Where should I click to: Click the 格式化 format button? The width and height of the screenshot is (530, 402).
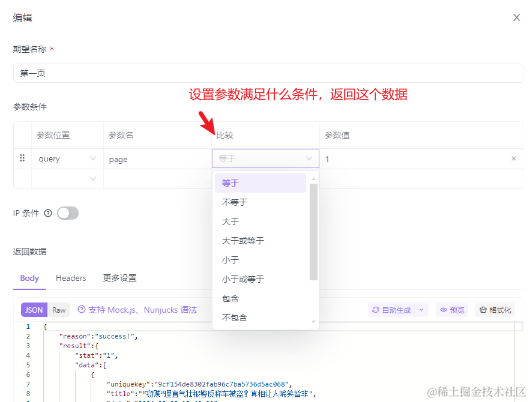pyautogui.click(x=495, y=310)
